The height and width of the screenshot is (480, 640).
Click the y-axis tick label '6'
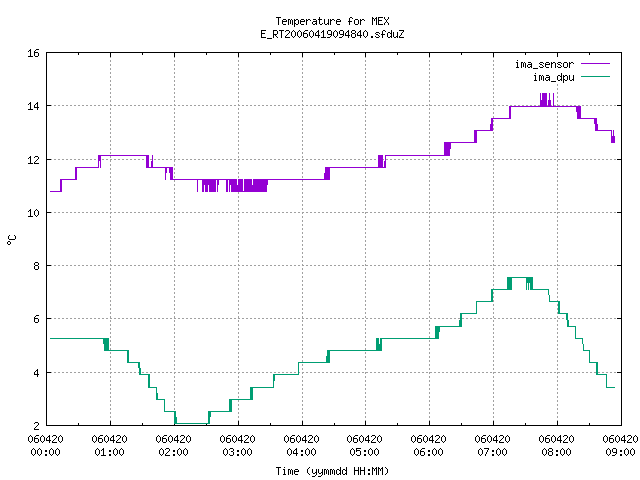click(x=36, y=319)
